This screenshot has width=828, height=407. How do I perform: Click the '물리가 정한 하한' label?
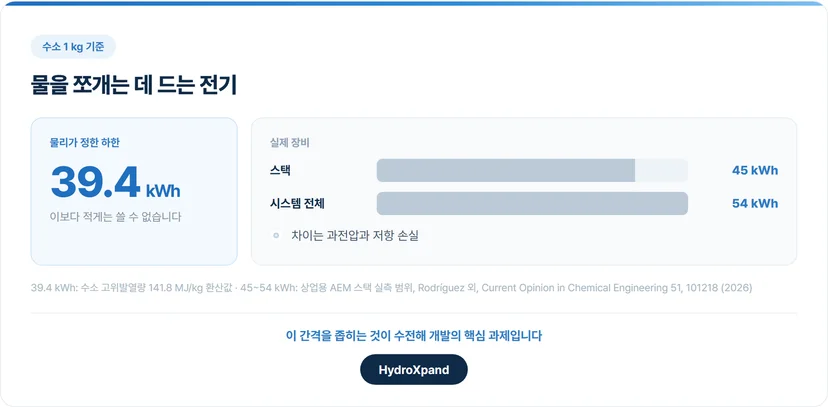click(84, 143)
